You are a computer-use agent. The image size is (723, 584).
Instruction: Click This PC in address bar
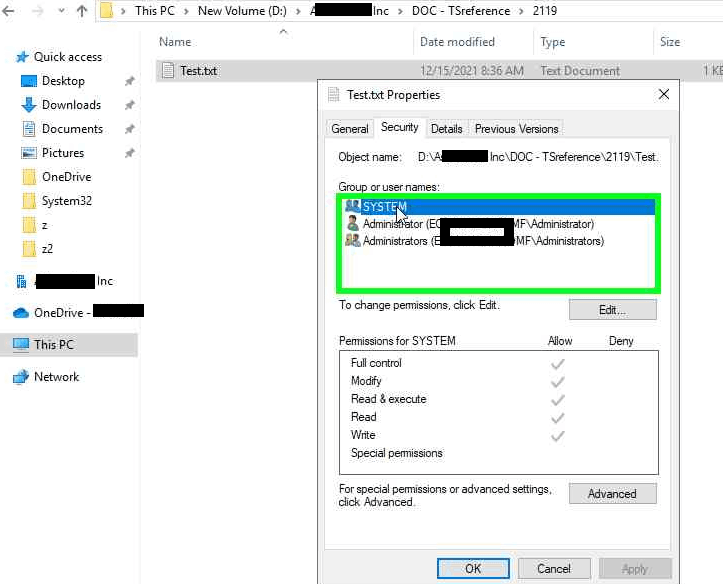click(x=154, y=11)
